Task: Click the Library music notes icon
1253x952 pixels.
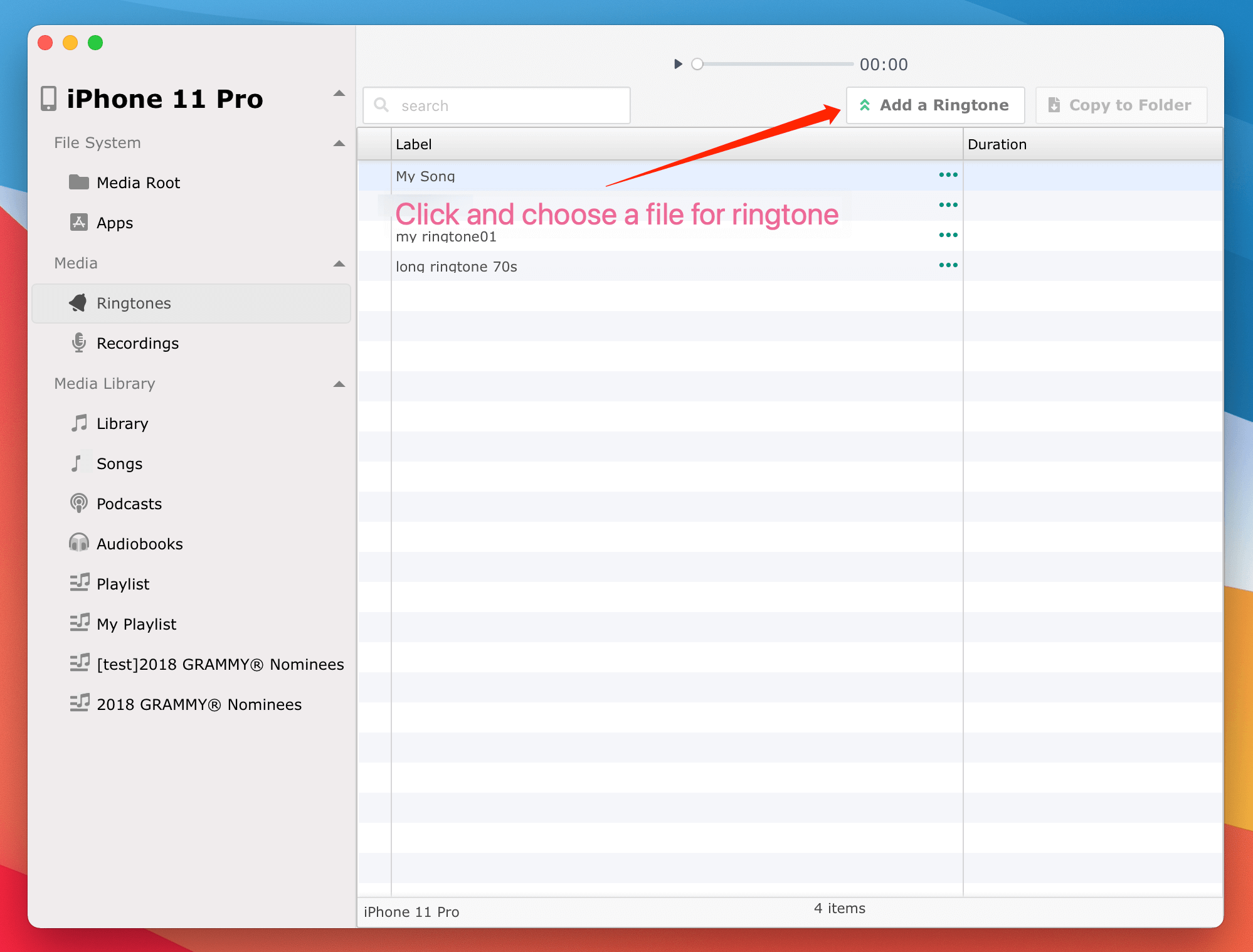Action: pyautogui.click(x=79, y=423)
